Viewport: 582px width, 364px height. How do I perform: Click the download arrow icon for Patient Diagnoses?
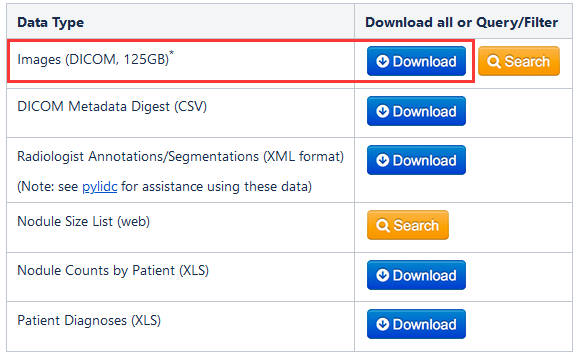click(383, 324)
